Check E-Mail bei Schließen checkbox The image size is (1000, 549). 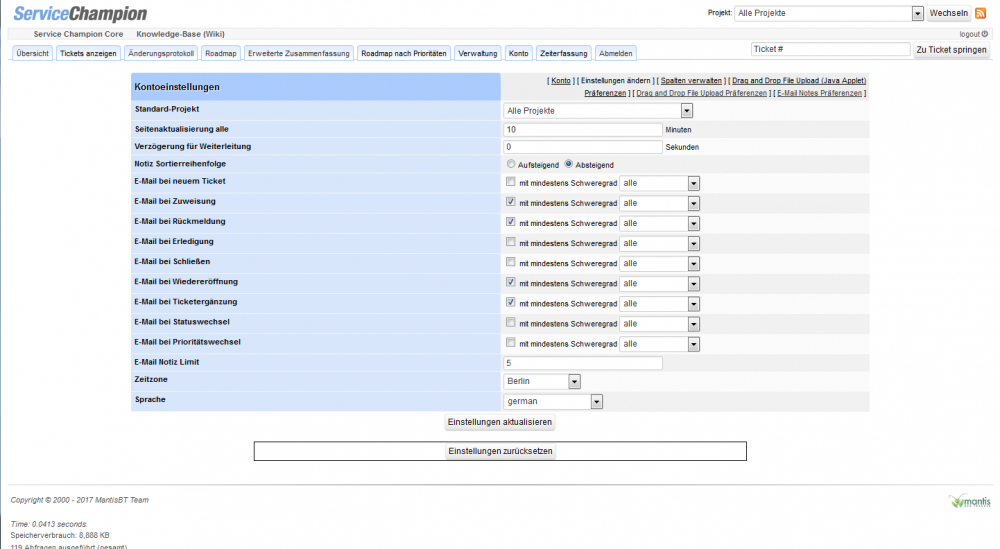510,262
